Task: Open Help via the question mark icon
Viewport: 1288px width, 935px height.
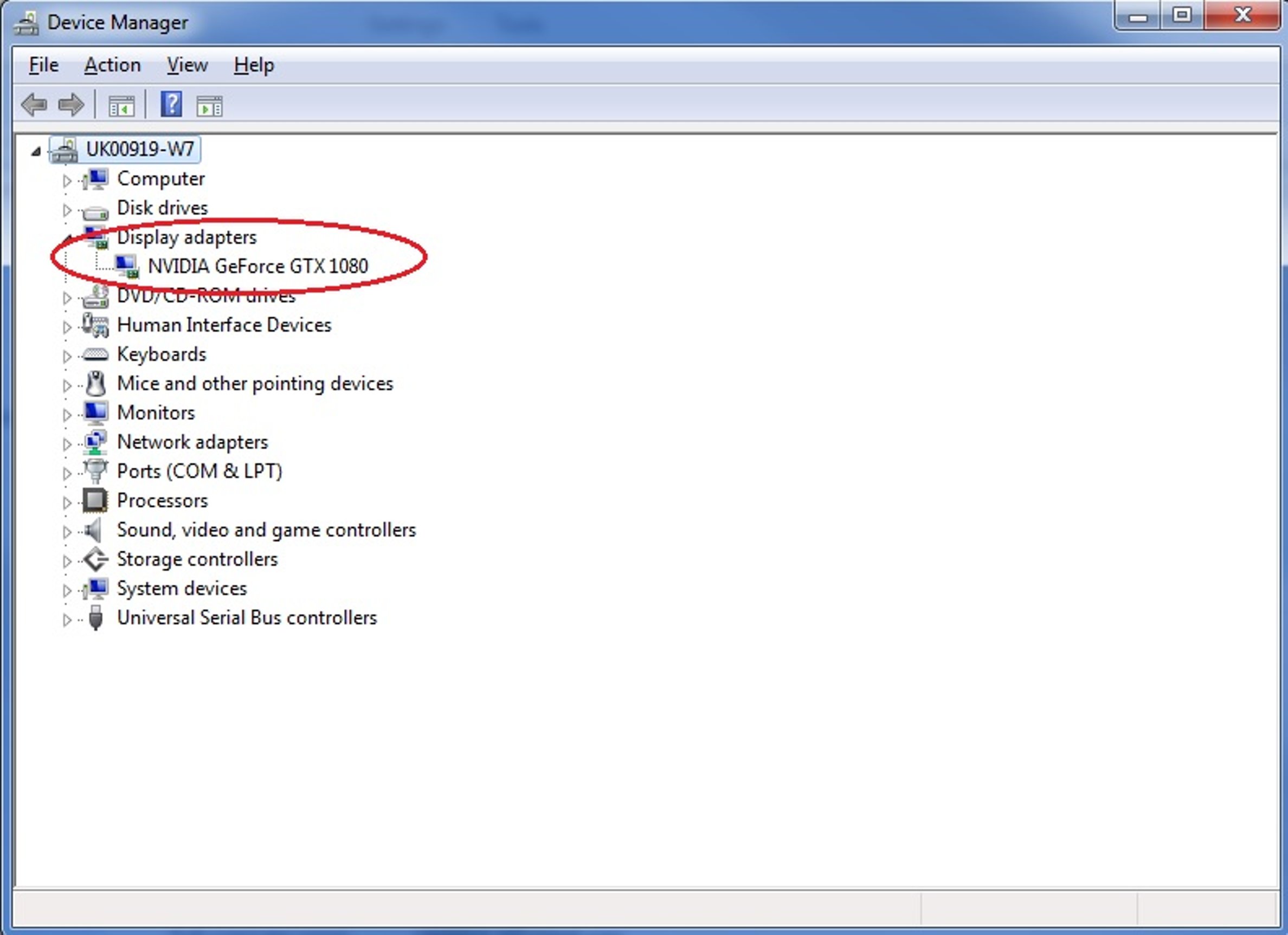Action: coord(171,105)
